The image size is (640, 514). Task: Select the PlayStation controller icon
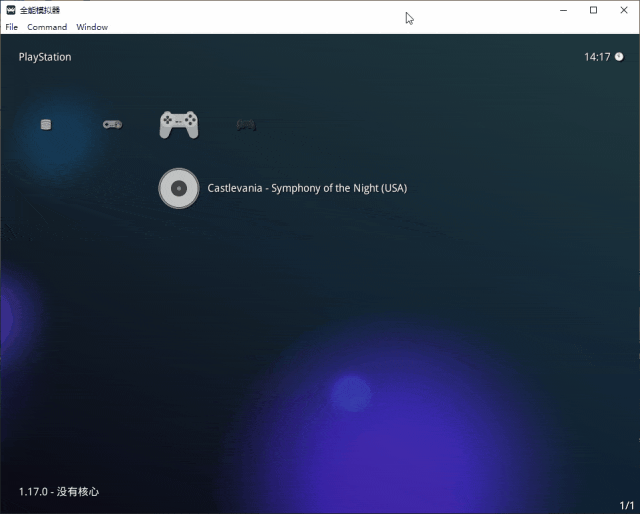pyautogui.click(x=179, y=125)
